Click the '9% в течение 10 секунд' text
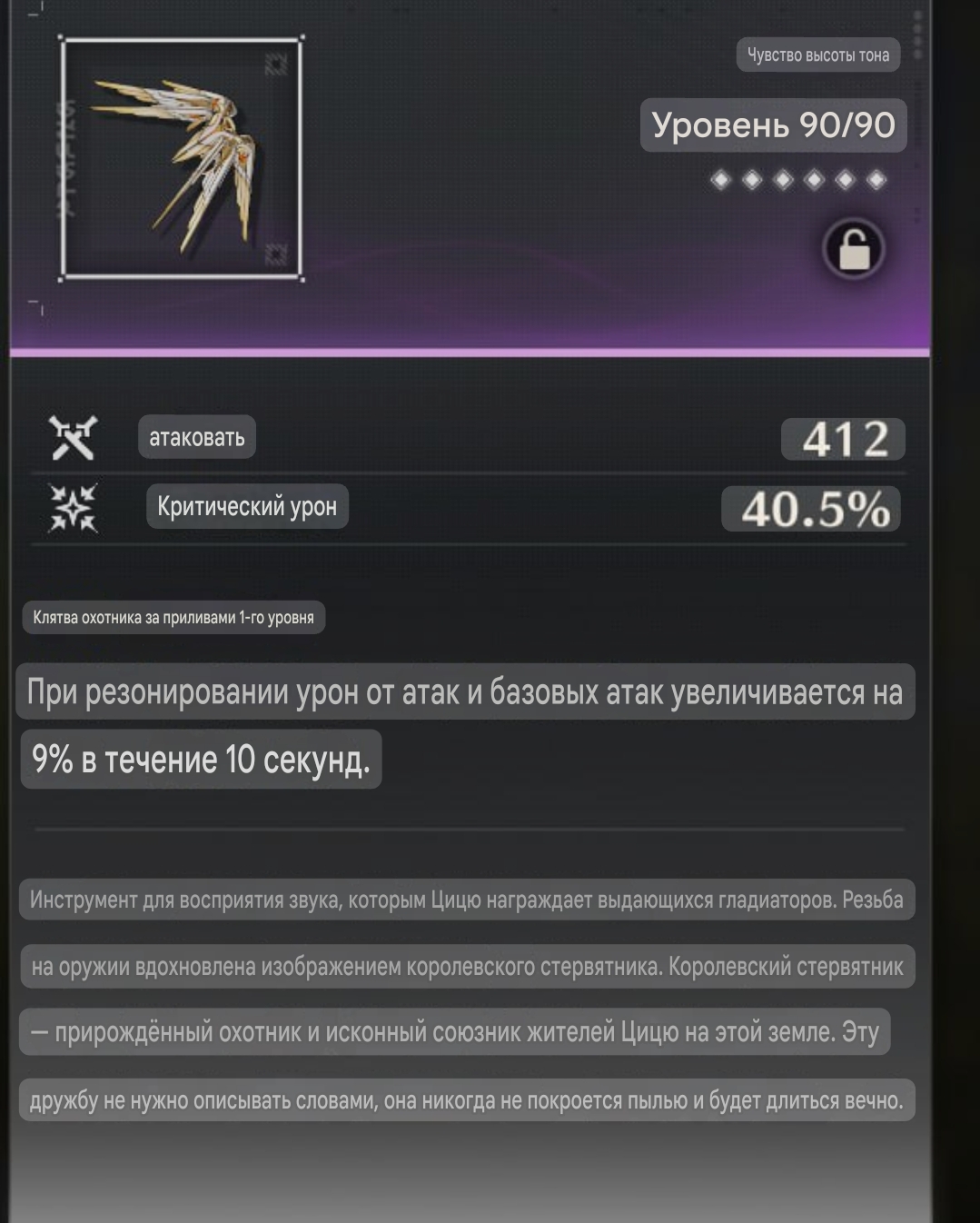 pos(201,760)
